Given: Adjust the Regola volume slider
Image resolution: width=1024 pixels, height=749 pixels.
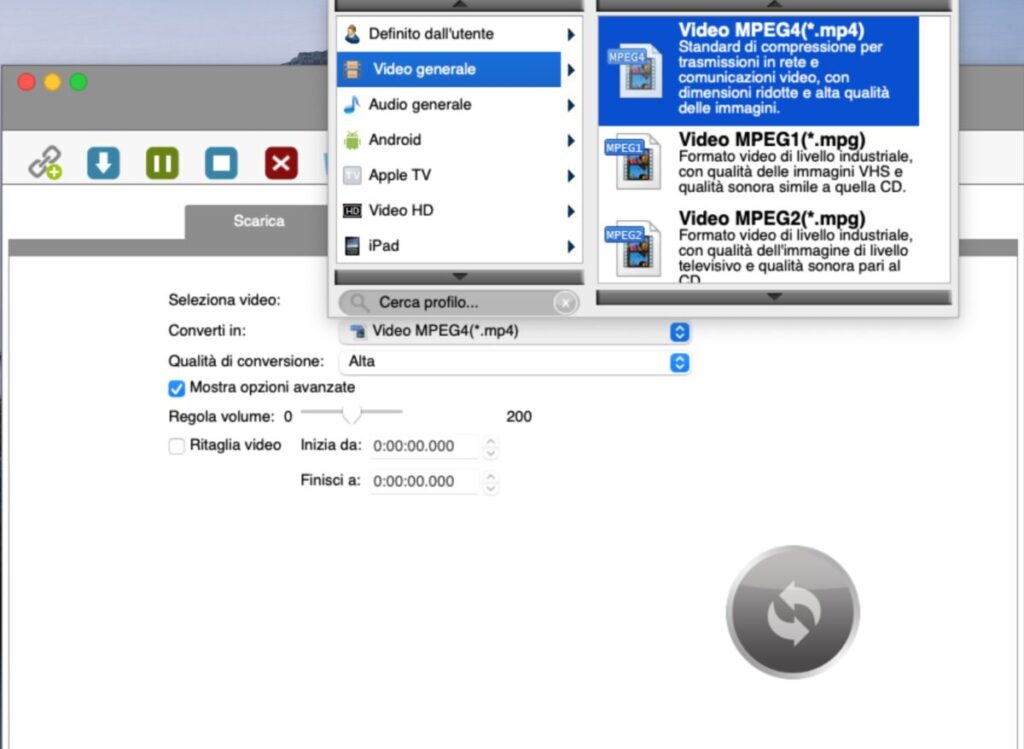Looking at the screenshot, I should click(351, 413).
